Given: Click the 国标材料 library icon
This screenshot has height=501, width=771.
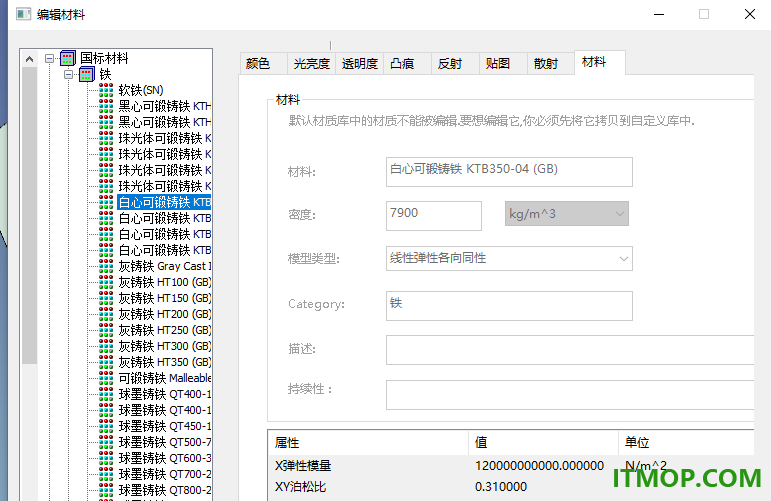Looking at the screenshot, I should click(x=68, y=59).
